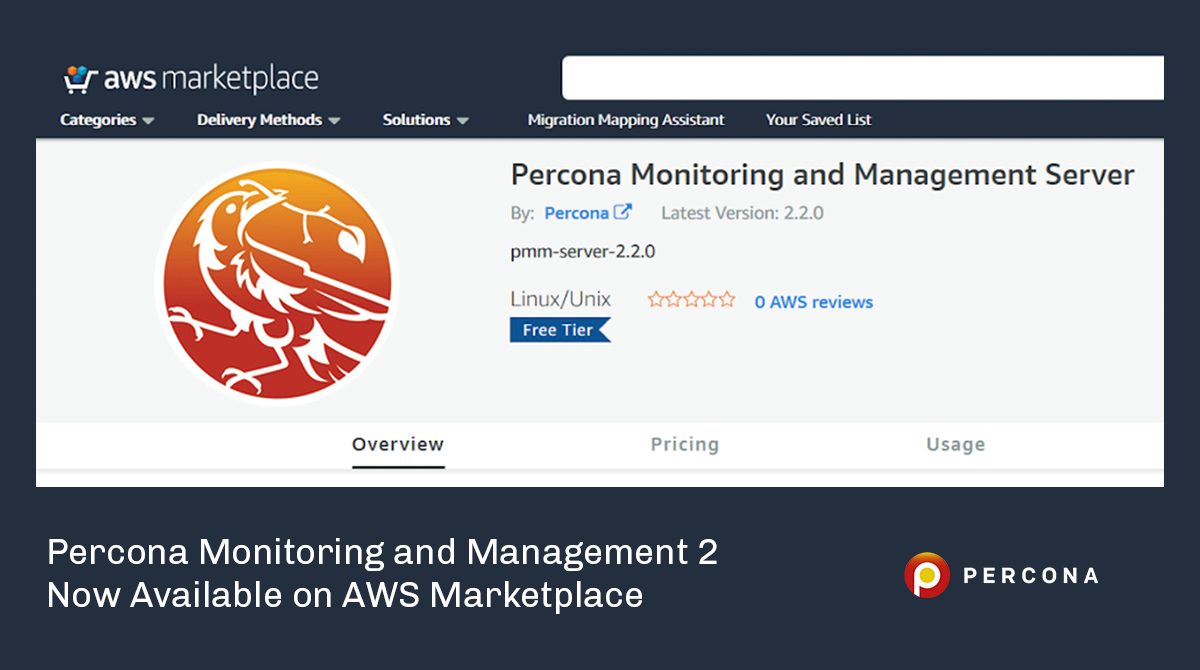1200x670 pixels.
Task: Click the Percona crow product logo
Action: click(x=277, y=284)
